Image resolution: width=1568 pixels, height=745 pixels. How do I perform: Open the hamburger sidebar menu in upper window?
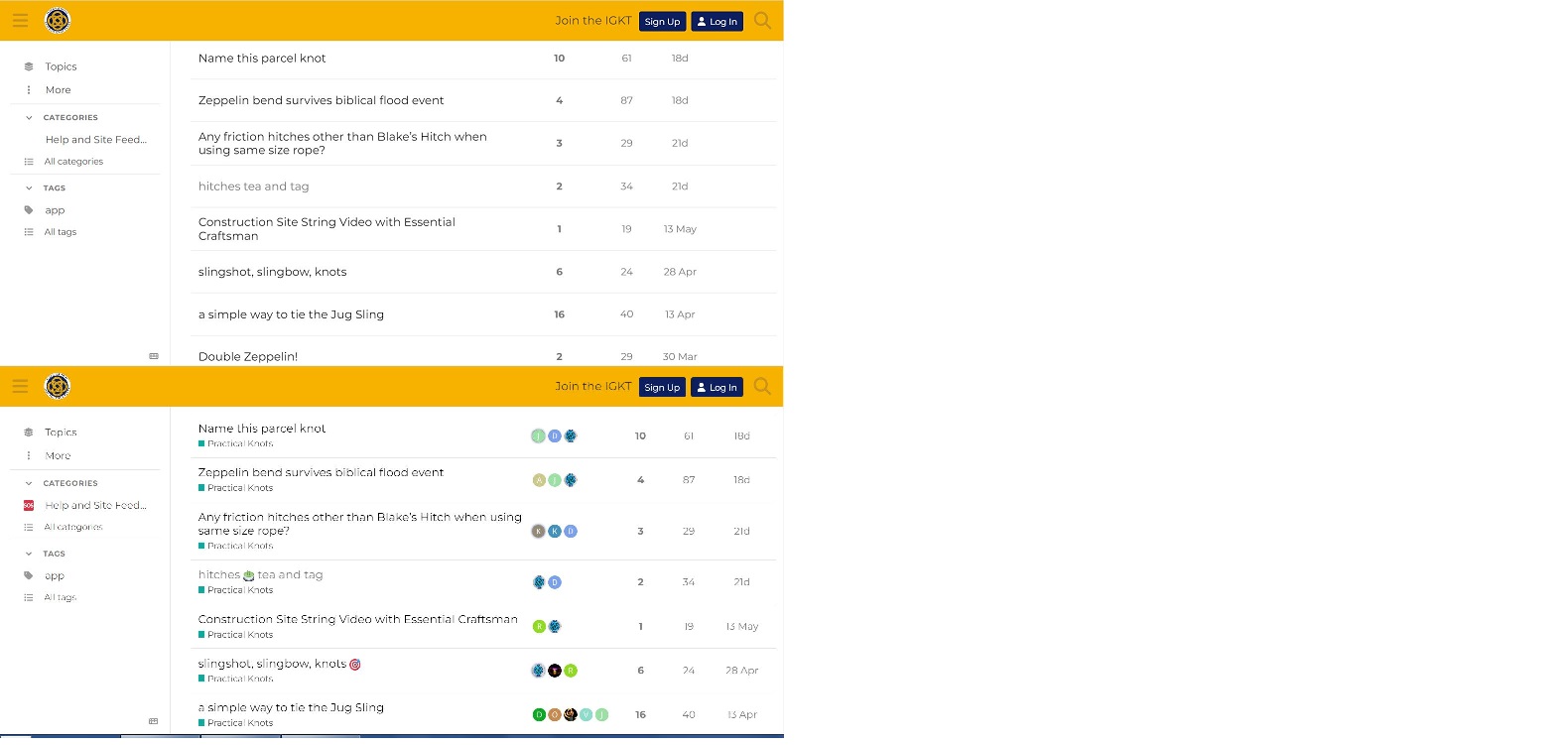(20, 20)
